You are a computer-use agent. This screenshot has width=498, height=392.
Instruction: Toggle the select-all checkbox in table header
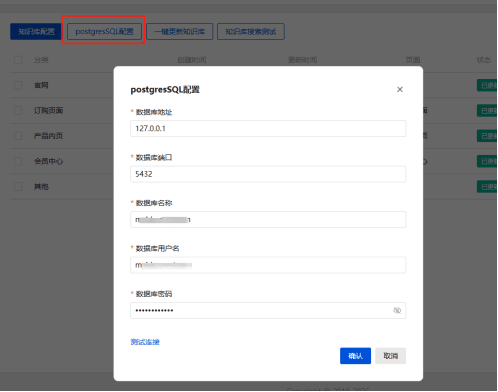point(18,60)
